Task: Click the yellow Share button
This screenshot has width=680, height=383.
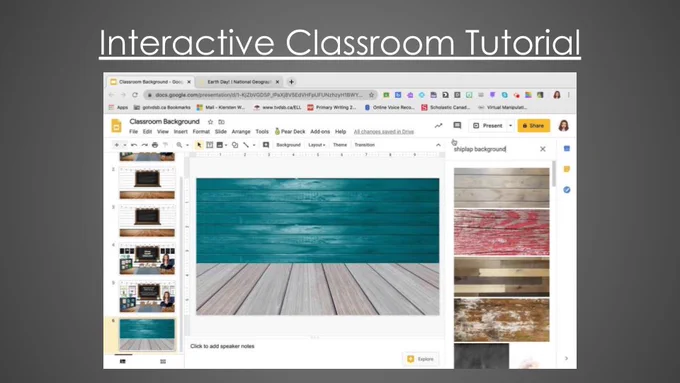Action: point(533,126)
